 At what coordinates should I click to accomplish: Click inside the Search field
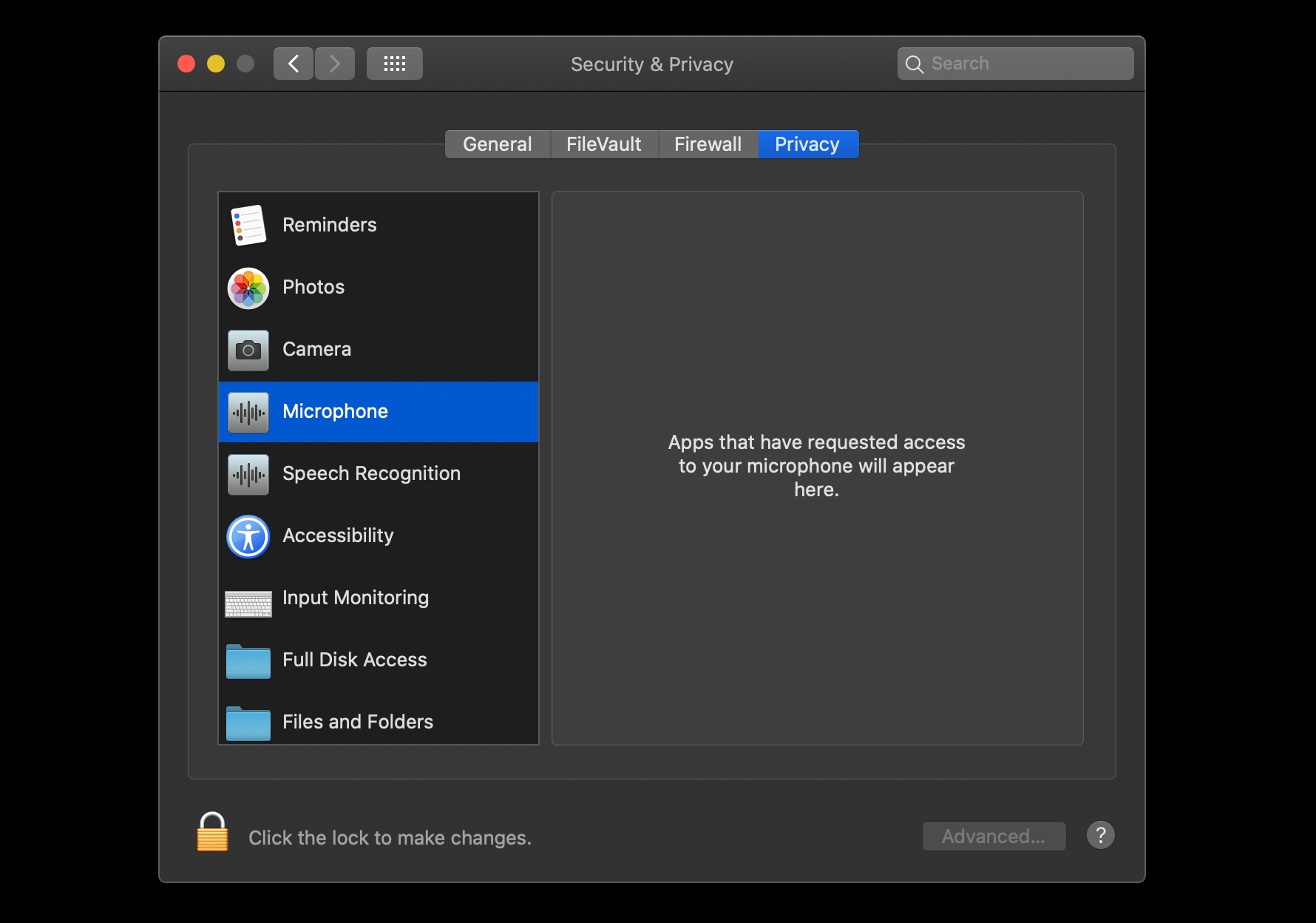tap(1015, 63)
